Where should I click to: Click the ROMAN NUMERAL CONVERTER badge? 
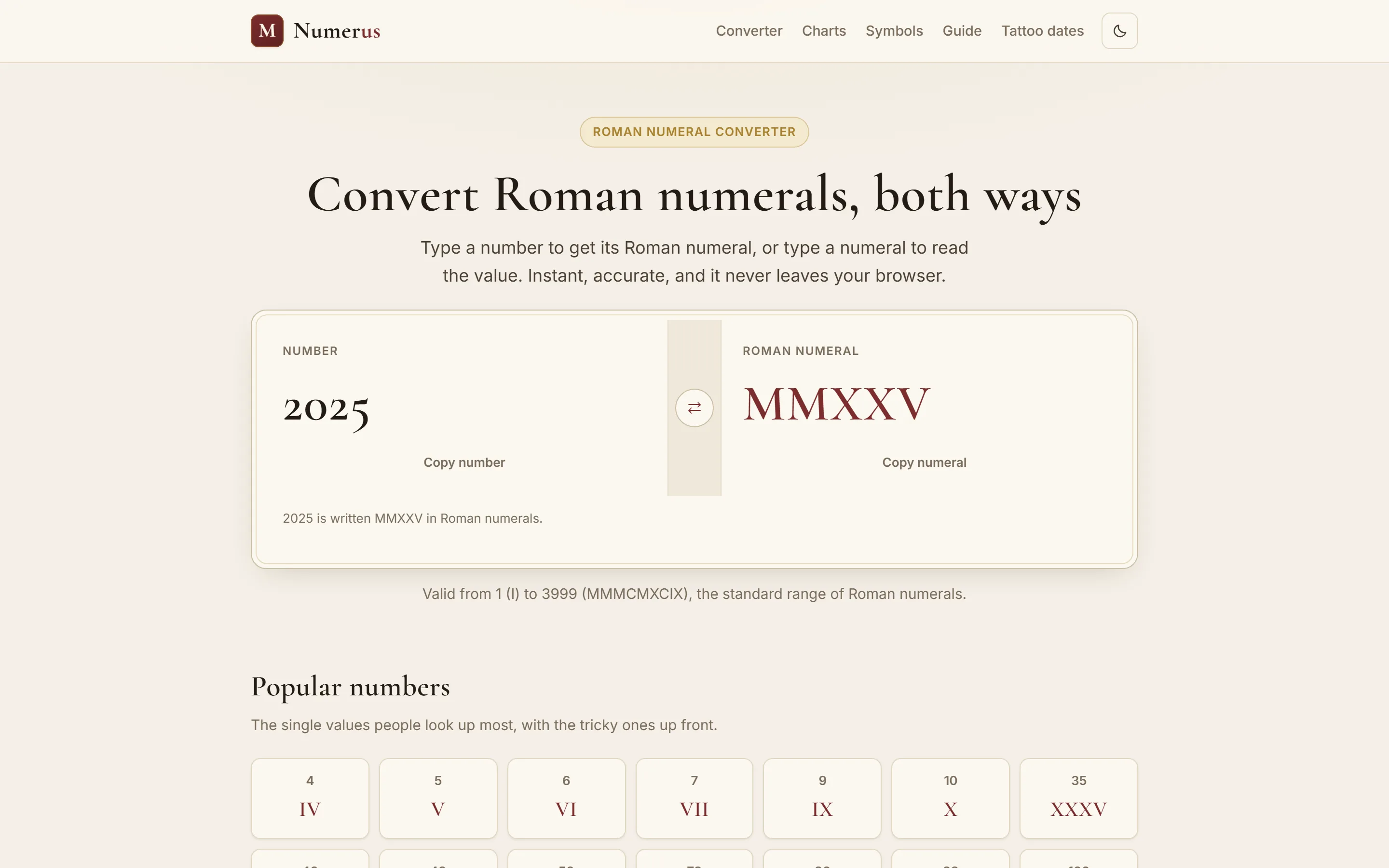[x=694, y=132]
